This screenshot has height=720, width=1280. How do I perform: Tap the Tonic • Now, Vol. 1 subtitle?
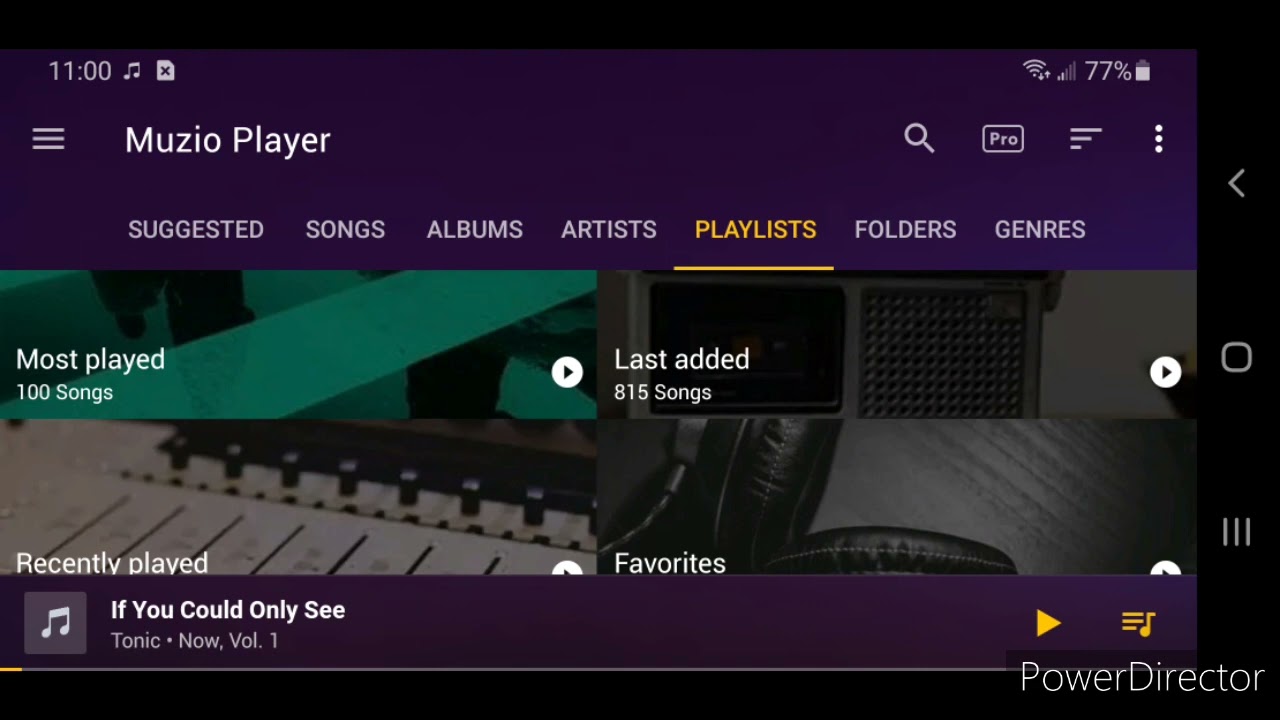tap(195, 641)
